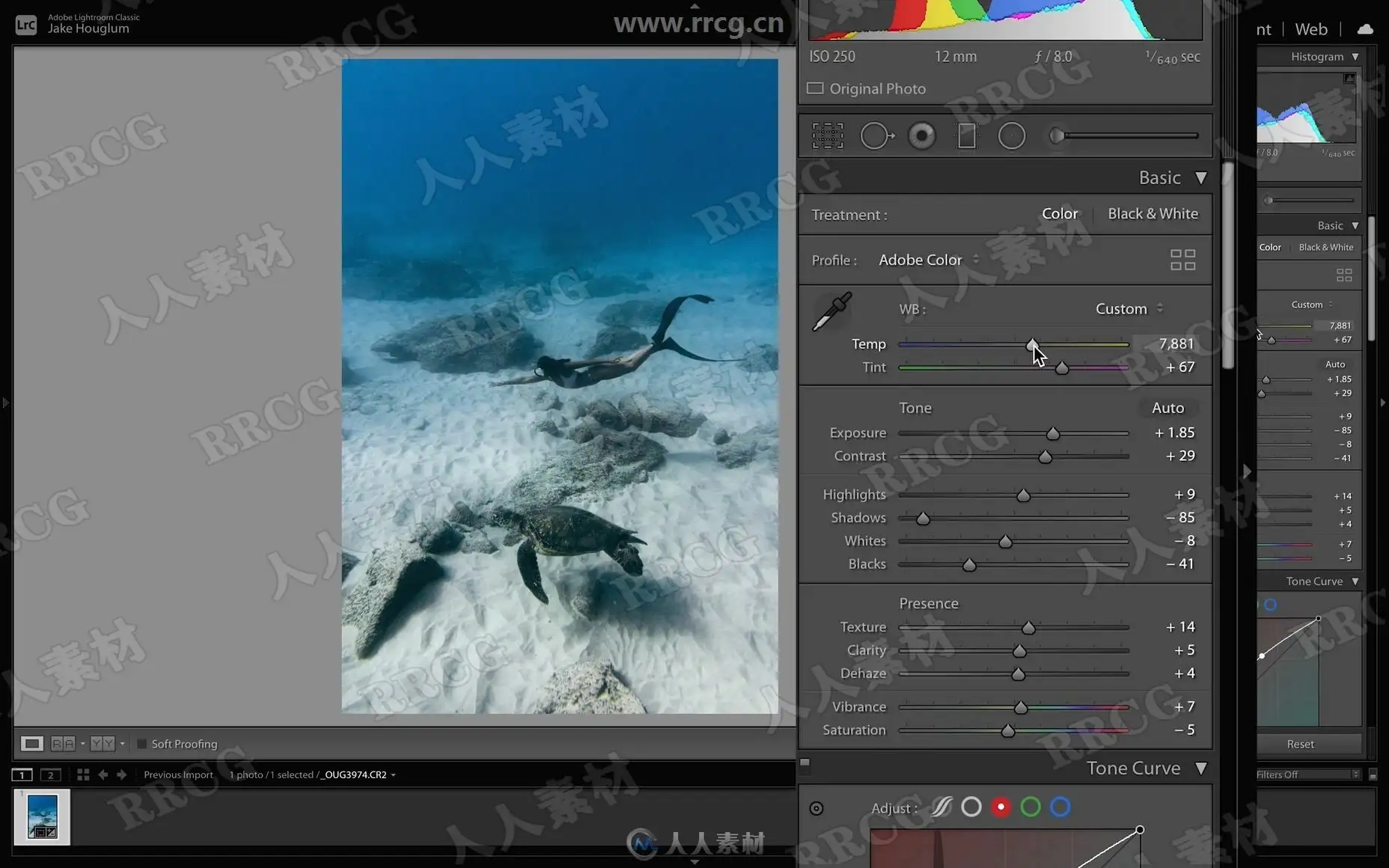Open the filmstrip source path dropdown _OUG3974.CR2

pyautogui.click(x=358, y=775)
